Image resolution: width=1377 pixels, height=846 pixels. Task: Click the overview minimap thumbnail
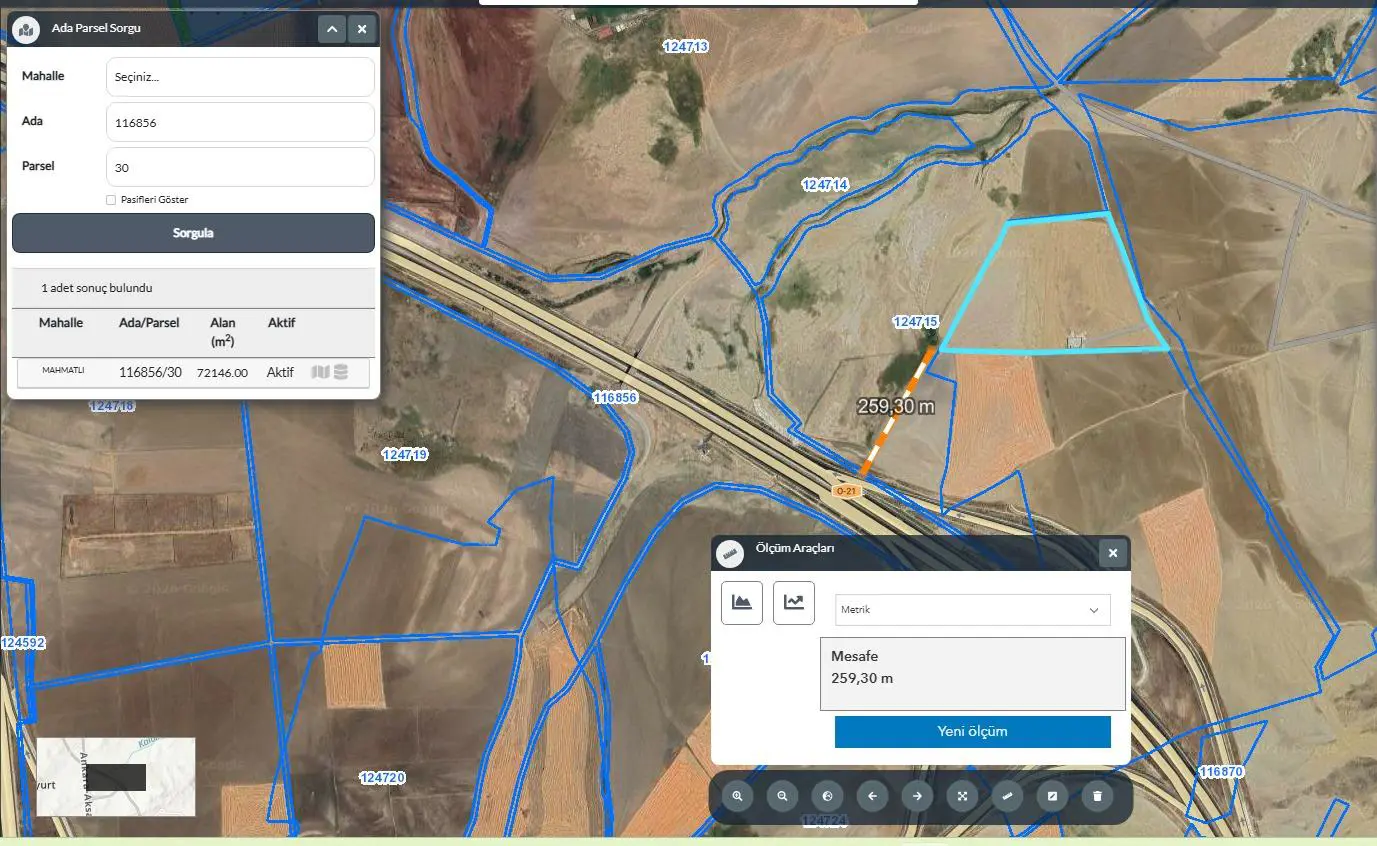tap(116, 777)
